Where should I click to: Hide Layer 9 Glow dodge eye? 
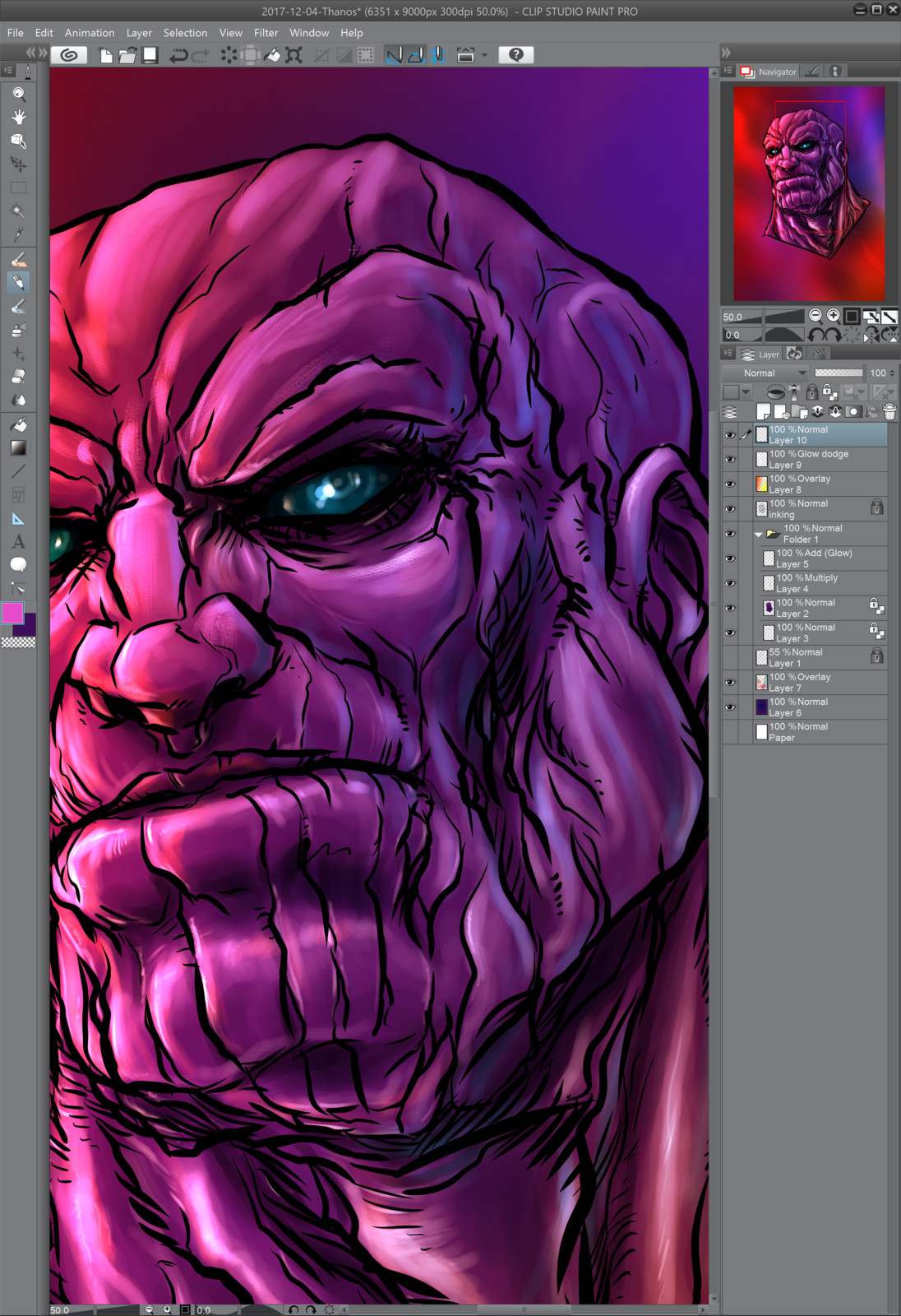(x=730, y=460)
